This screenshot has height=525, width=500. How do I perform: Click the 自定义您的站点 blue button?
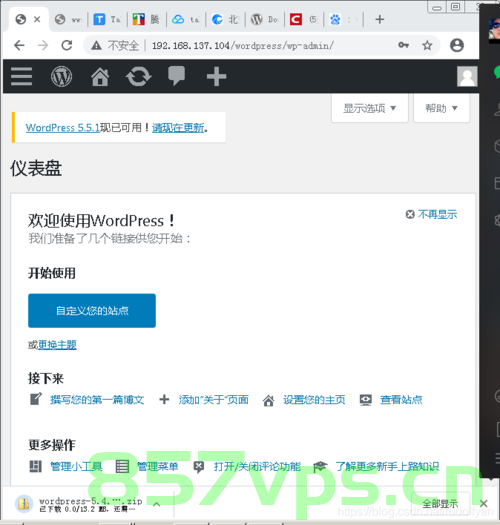pos(92,311)
